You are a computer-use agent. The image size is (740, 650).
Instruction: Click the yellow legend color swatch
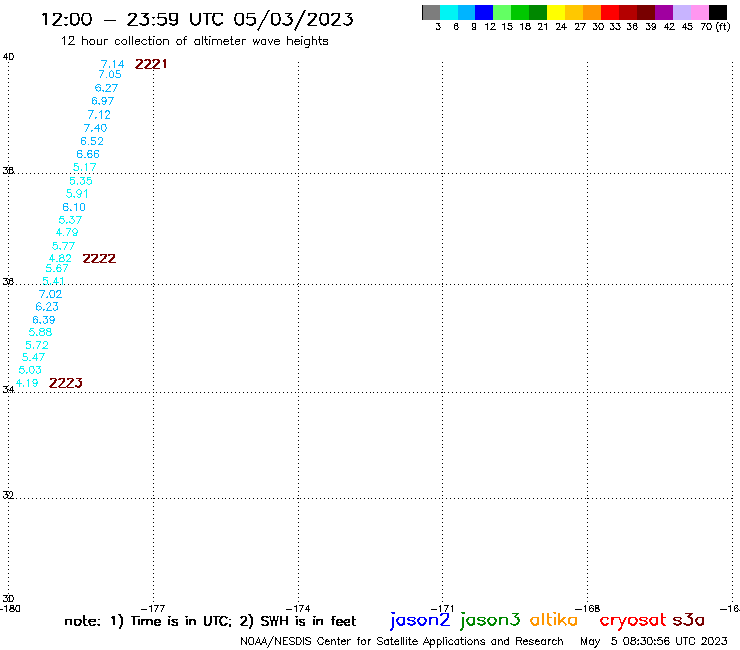coord(556,12)
